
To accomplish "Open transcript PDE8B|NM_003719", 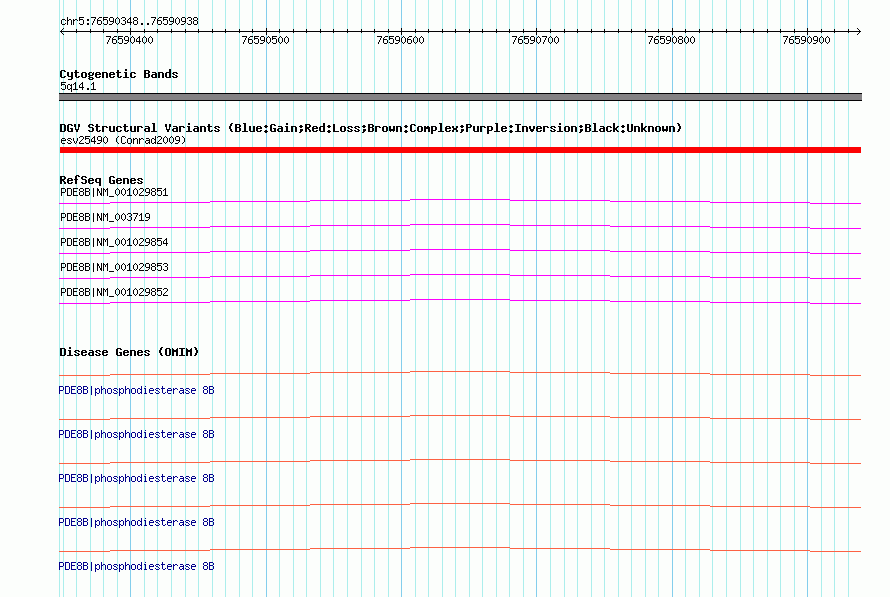I will [x=105, y=217].
